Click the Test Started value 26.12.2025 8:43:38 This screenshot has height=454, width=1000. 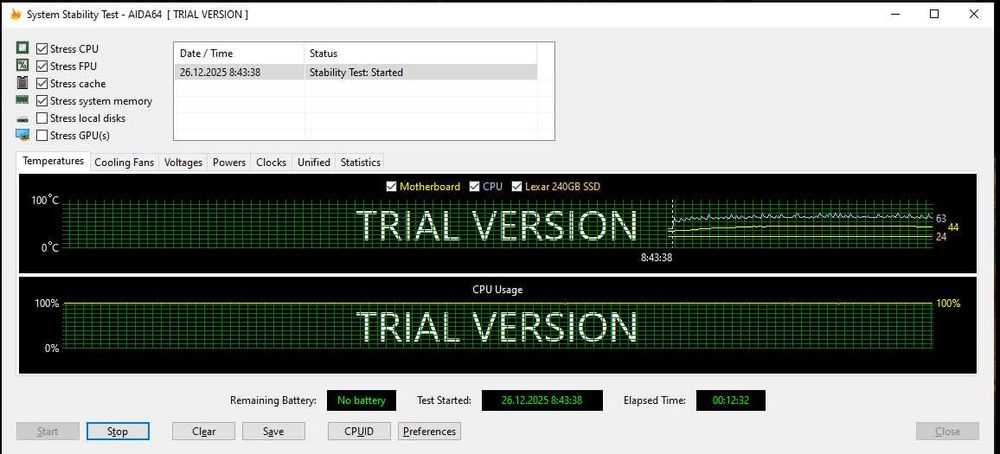pyautogui.click(x=541, y=400)
